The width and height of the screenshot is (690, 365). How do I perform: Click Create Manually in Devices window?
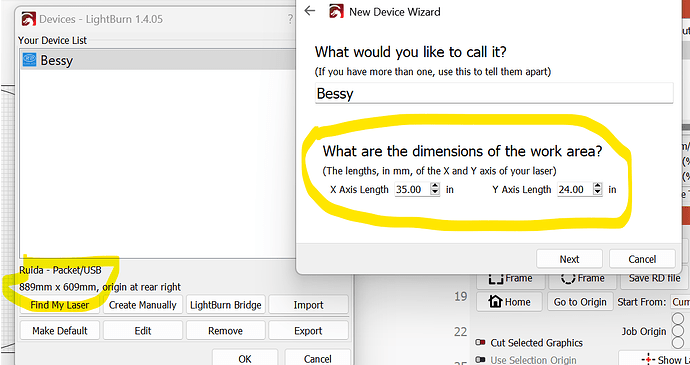(143, 305)
